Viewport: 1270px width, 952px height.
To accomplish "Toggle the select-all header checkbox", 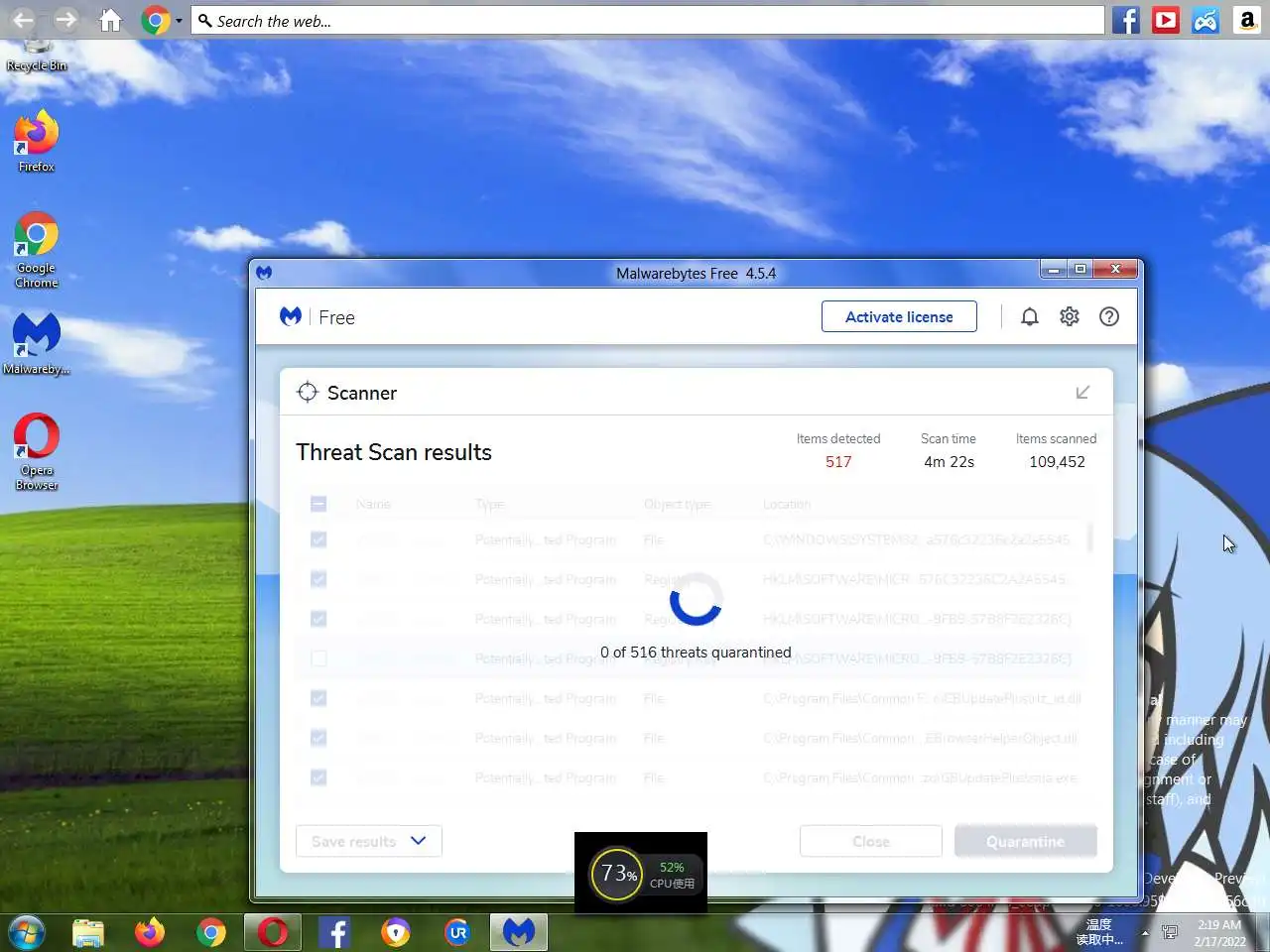I will click(318, 504).
